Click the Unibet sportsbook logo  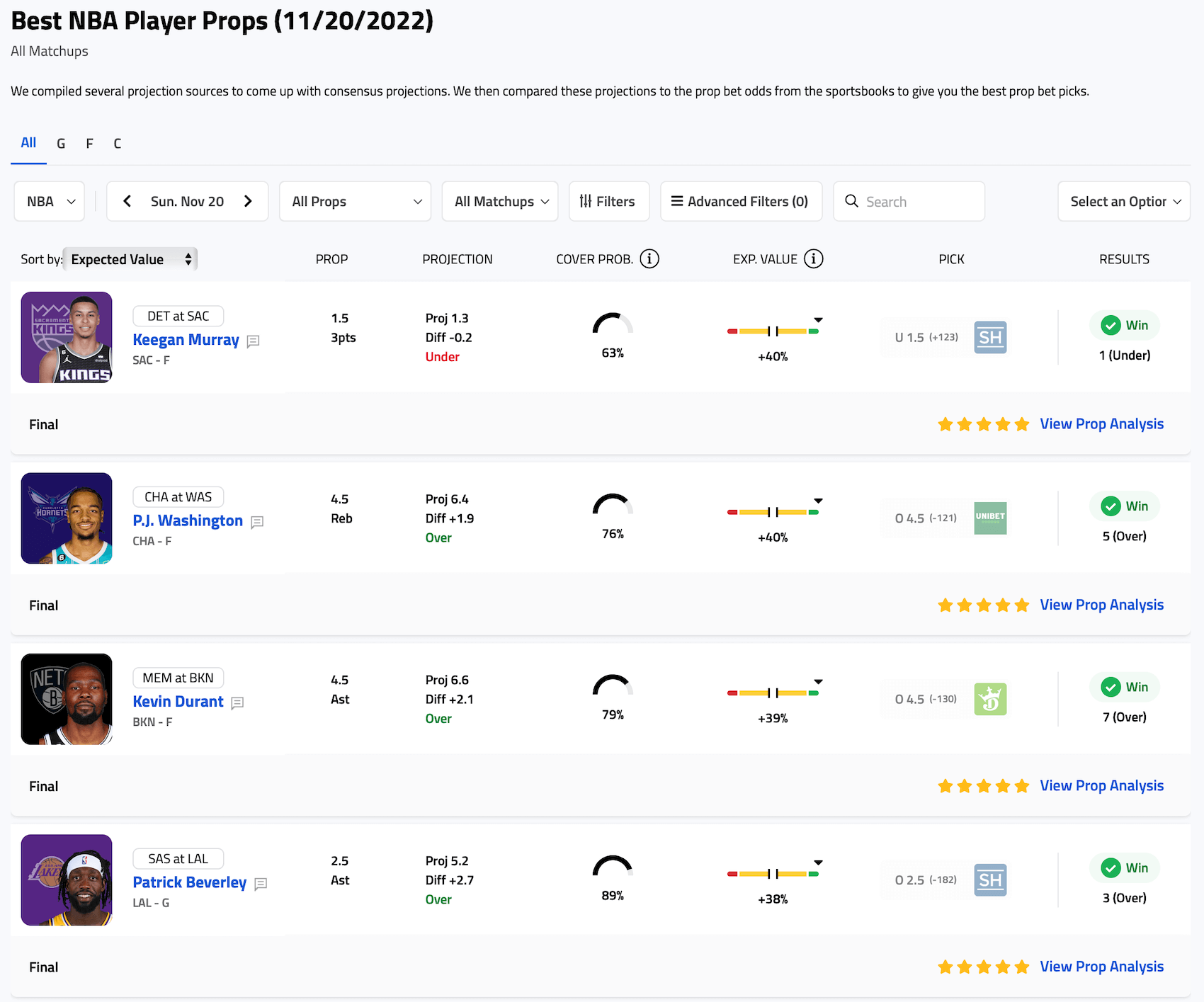[990, 518]
